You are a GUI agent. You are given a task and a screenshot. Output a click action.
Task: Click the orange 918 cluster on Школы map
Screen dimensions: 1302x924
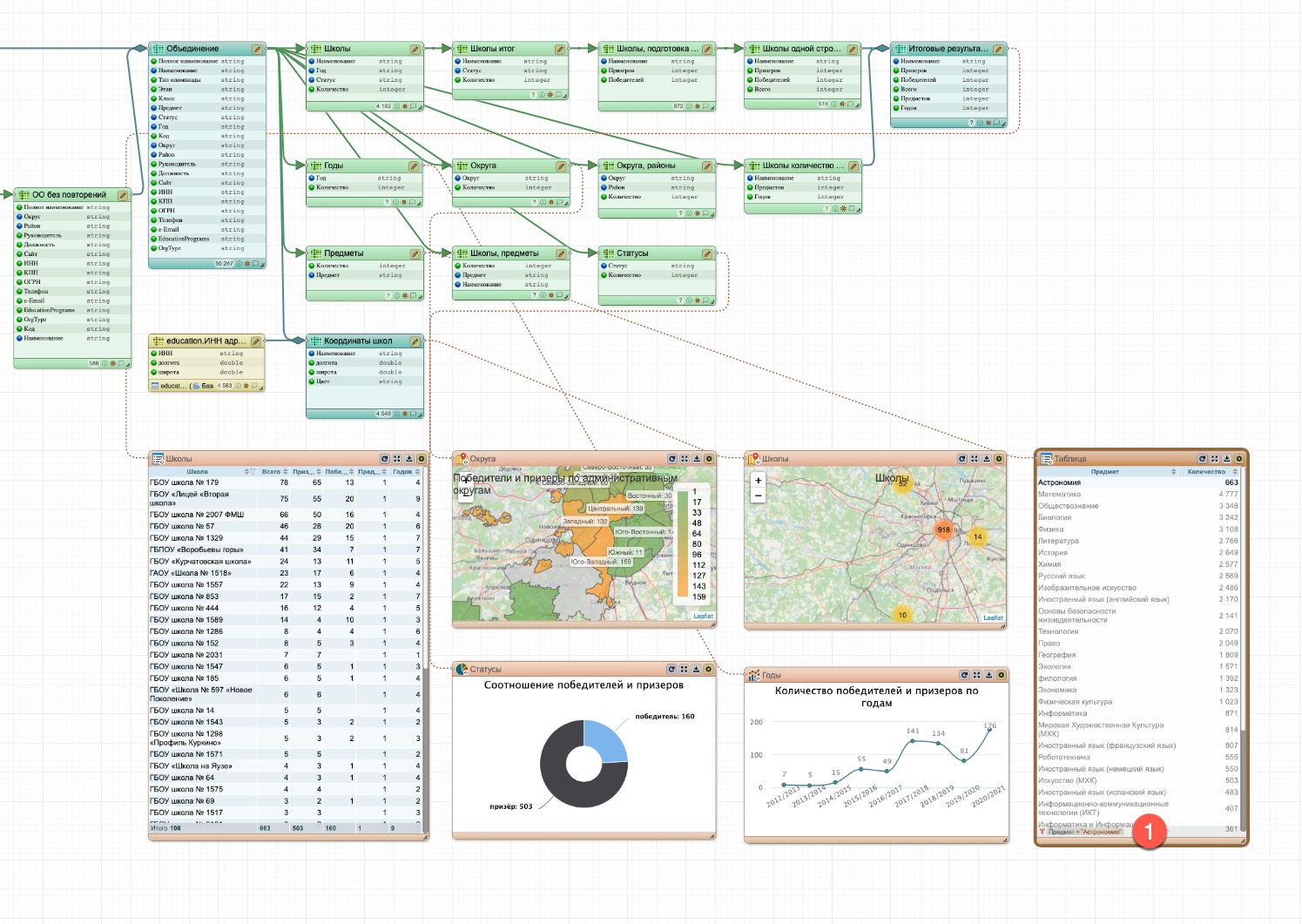pyautogui.click(x=943, y=529)
